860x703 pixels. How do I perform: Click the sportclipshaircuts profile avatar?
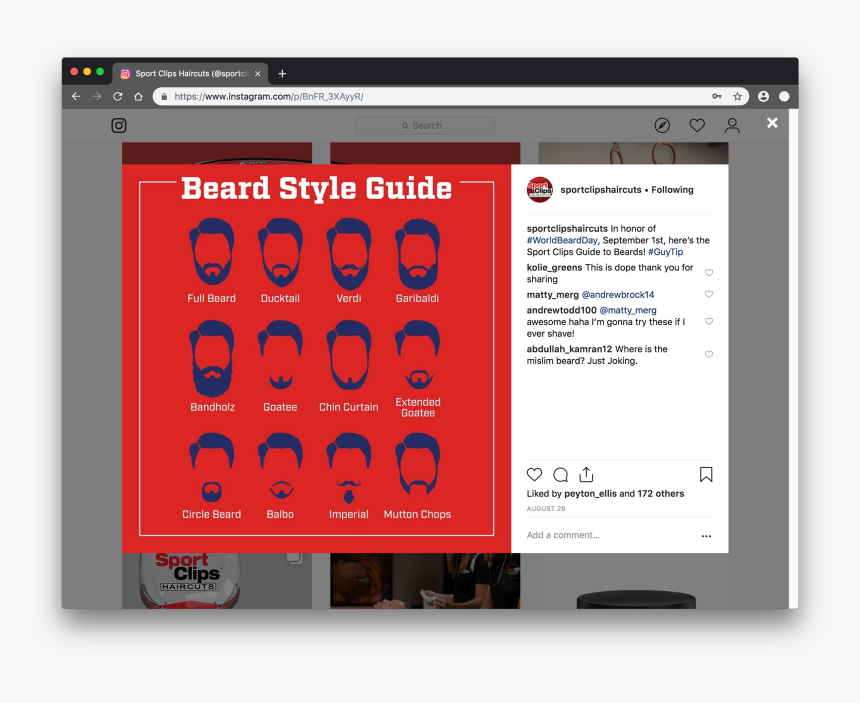(x=540, y=190)
